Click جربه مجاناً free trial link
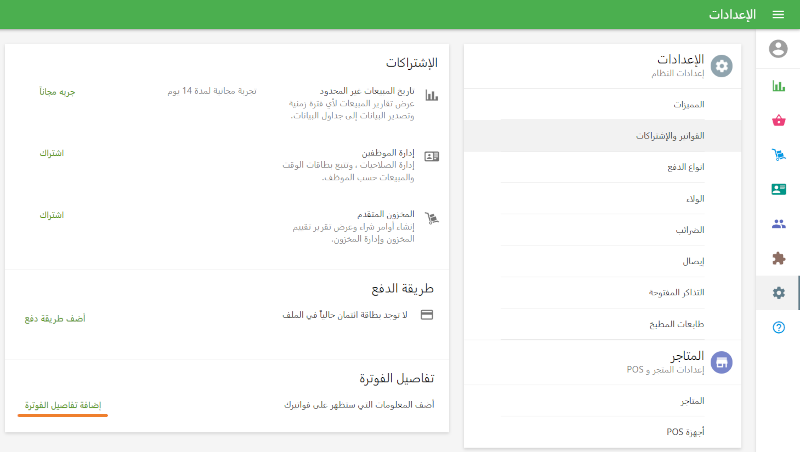The image size is (800, 452). click(x=57, y=92)
